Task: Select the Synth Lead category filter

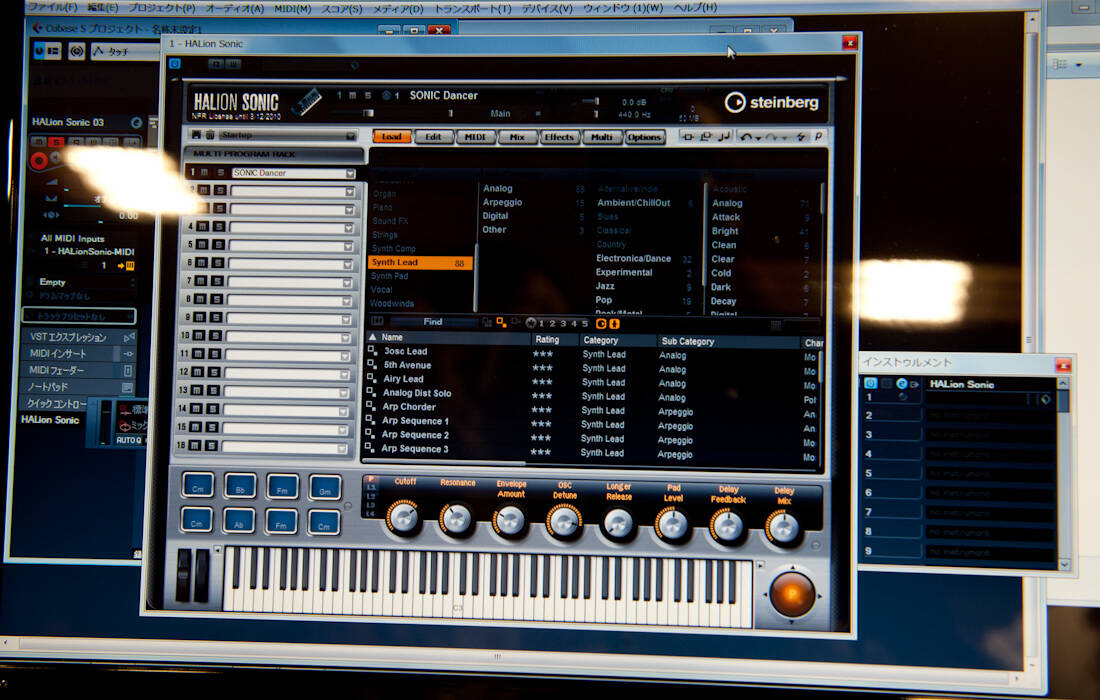Action: pyautogui.click(x=420, y=262)
